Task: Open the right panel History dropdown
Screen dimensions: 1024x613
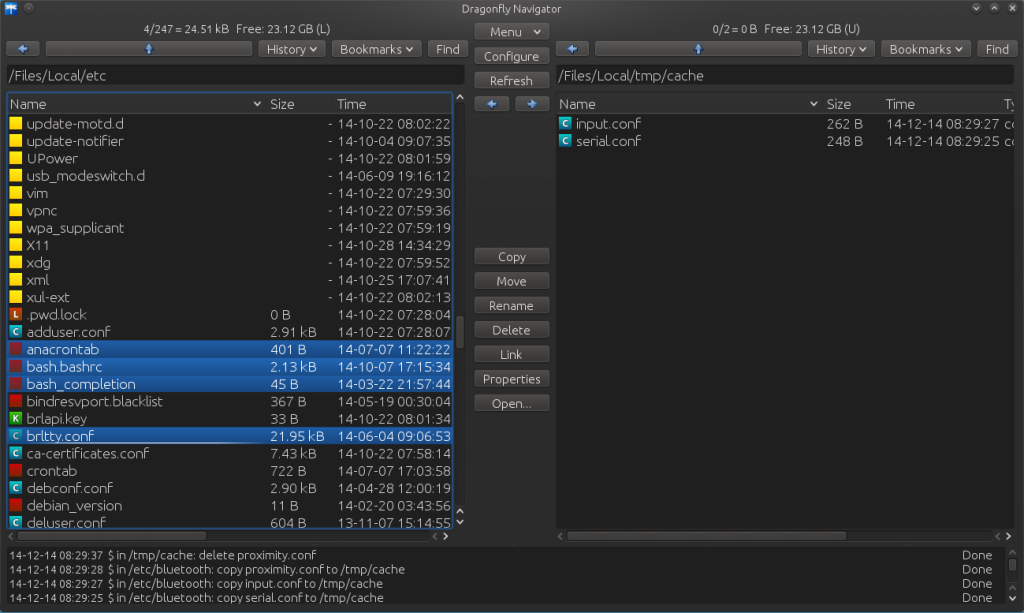Action: (x=841, y=49)
